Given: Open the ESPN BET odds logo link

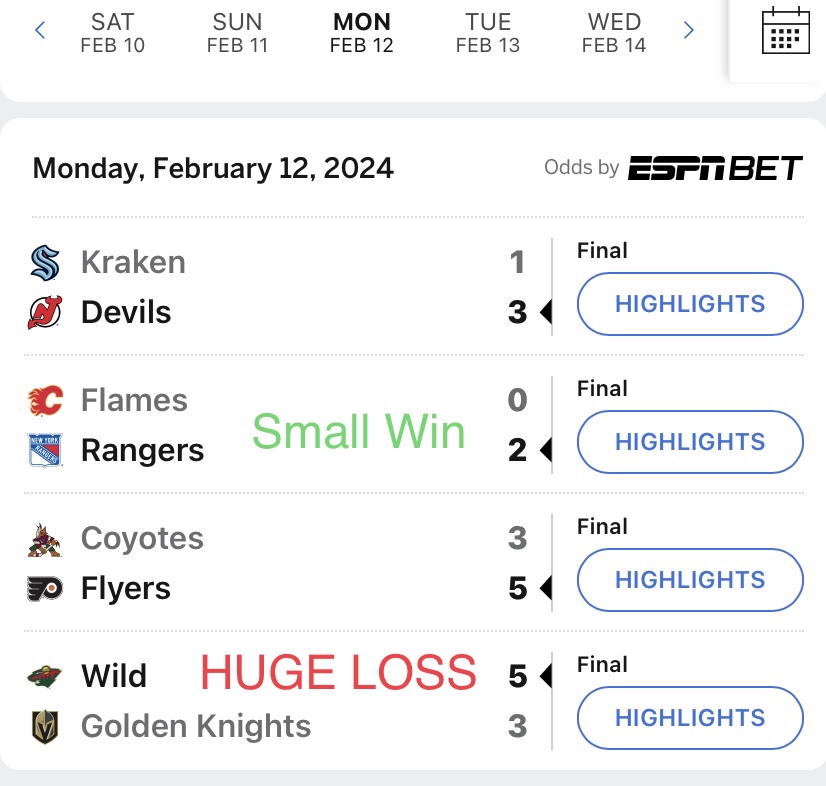Looking at the screenshot, I should 715,168.
